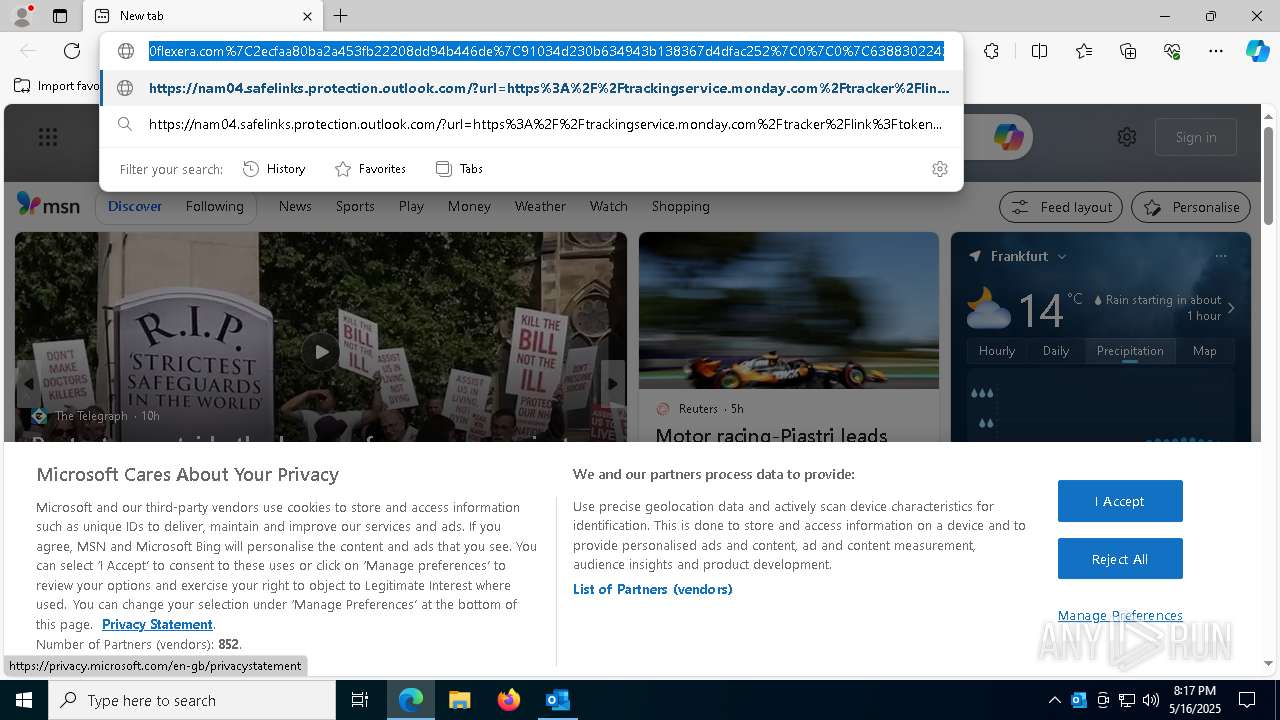The width and height of the screenshot is (1280, 720).
Task: Go to msn logo home
Action: (x=48, y=205)
